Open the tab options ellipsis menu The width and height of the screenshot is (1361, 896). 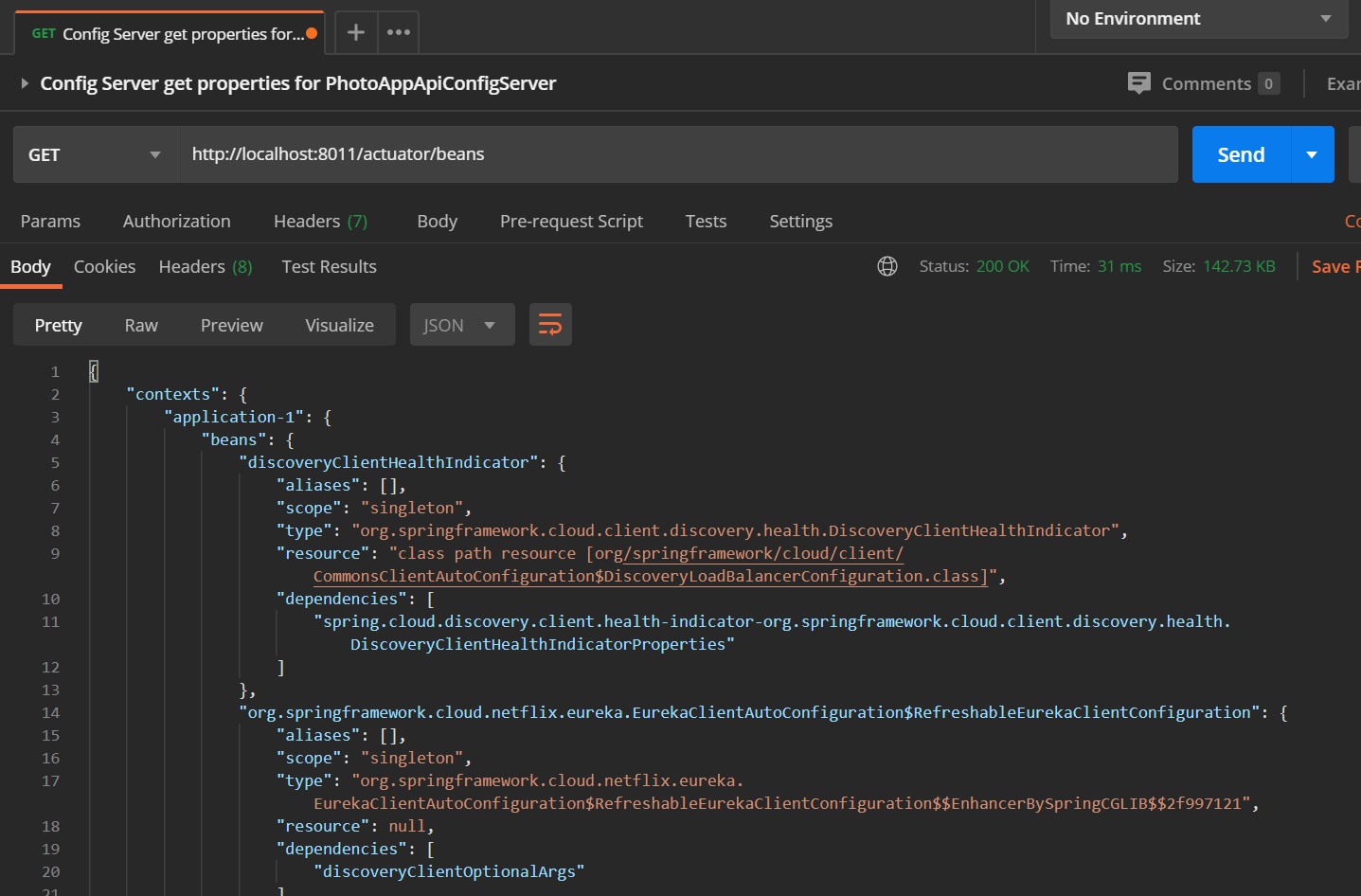[399, 32]
